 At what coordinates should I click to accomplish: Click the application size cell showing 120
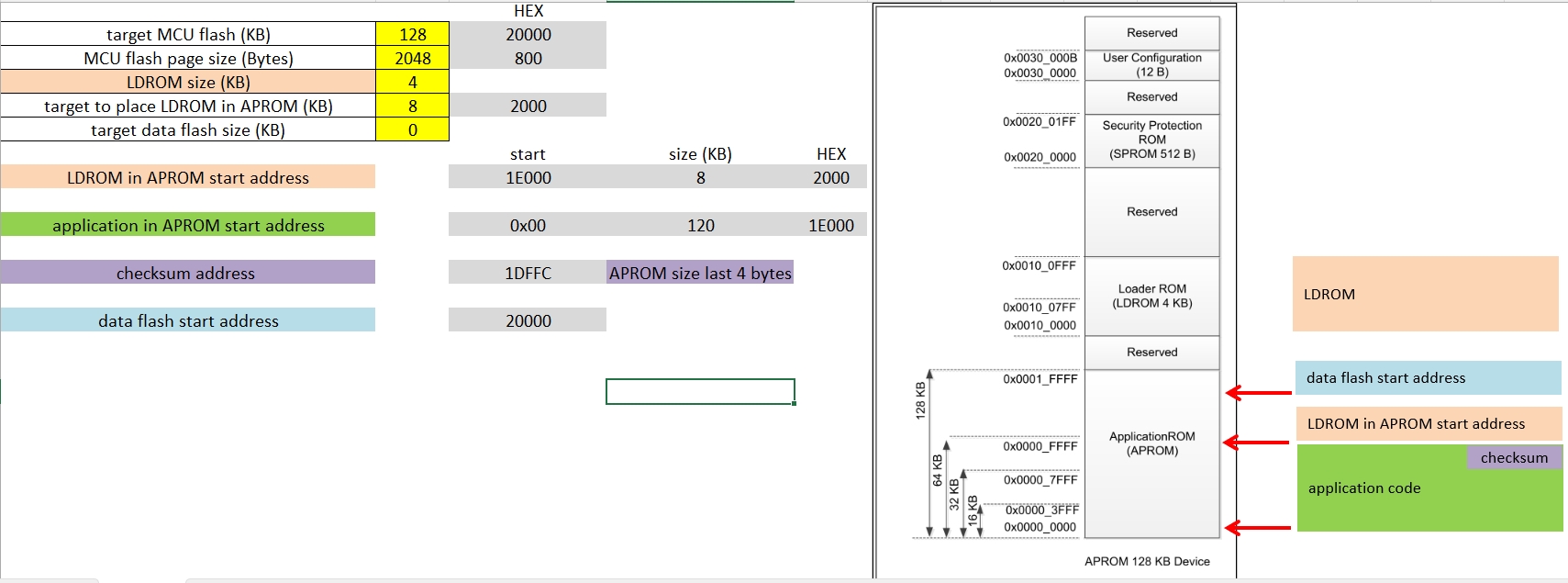700,225
